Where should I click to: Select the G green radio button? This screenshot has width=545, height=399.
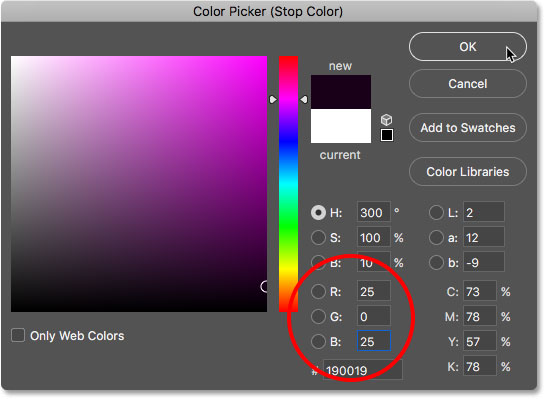(318, 317)
